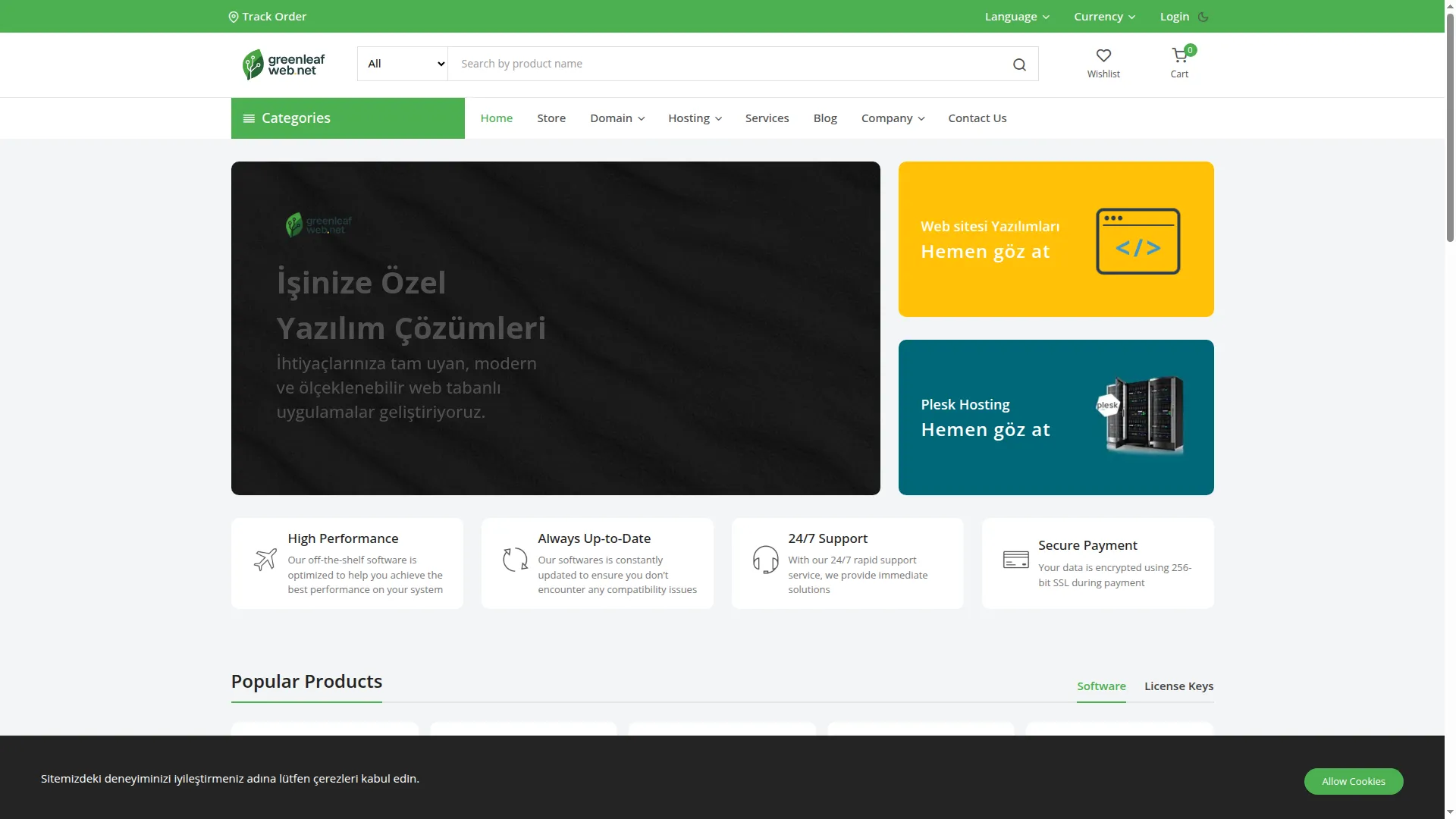1456x819 pixels.
Task: Click the İşinize Özel Yazılım Çözümleri hero banner
Action: point(555,328)
